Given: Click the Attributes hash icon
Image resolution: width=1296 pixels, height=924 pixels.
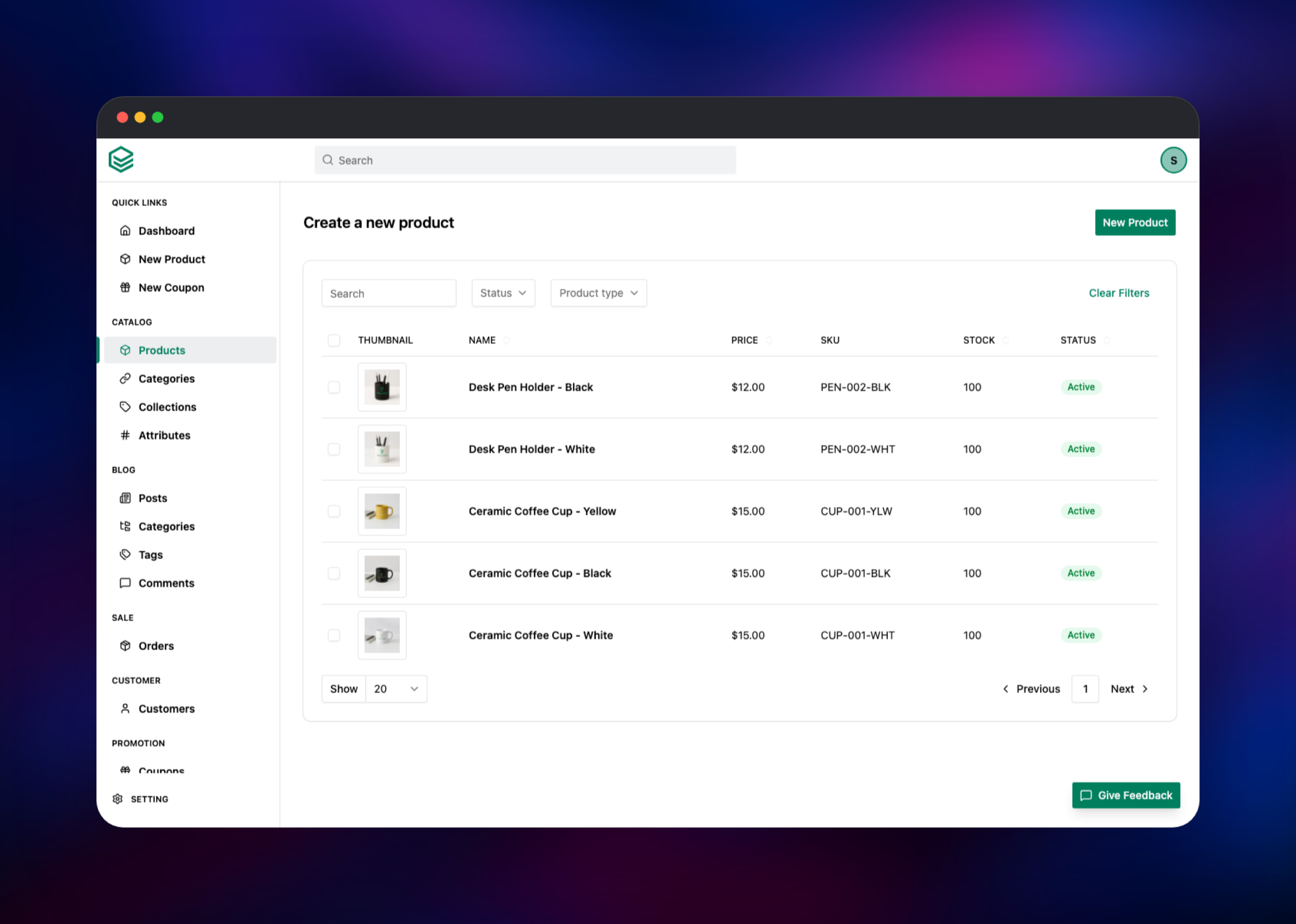Looking at the screenshot, I should pos(125,435).
